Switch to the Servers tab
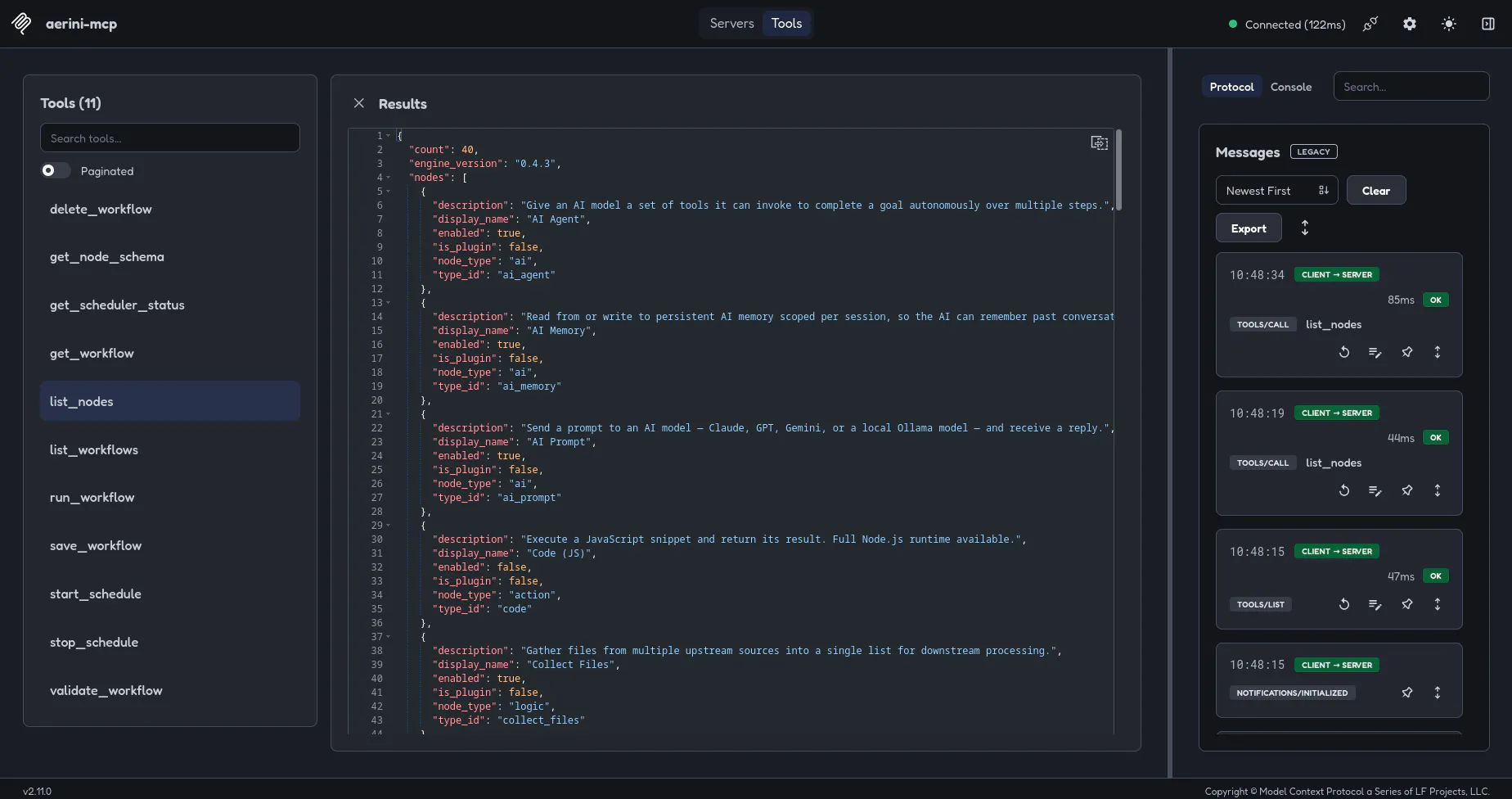 pyautogui.click(x=731, y=23)
